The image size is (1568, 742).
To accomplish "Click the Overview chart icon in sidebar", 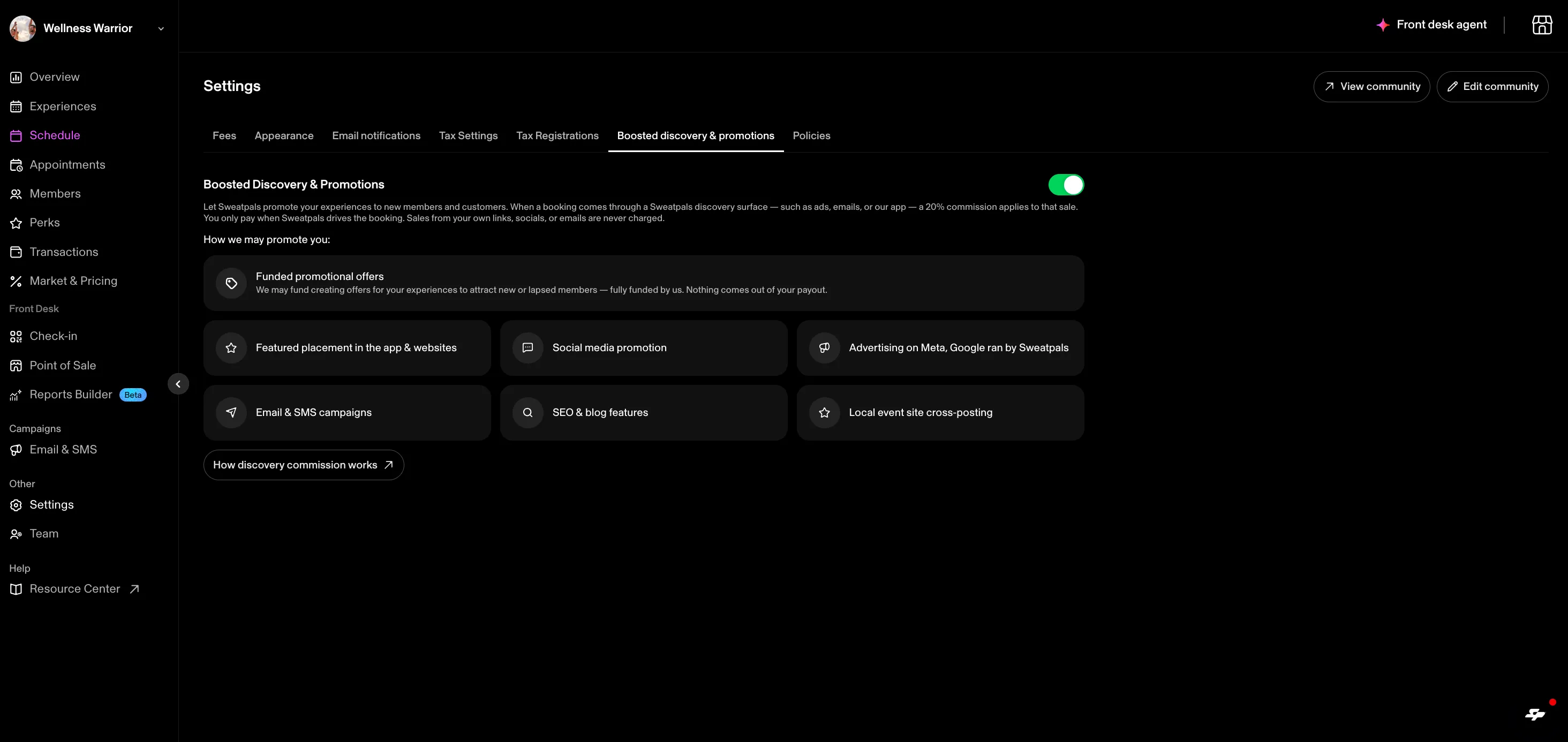I will tap(16, 77).
